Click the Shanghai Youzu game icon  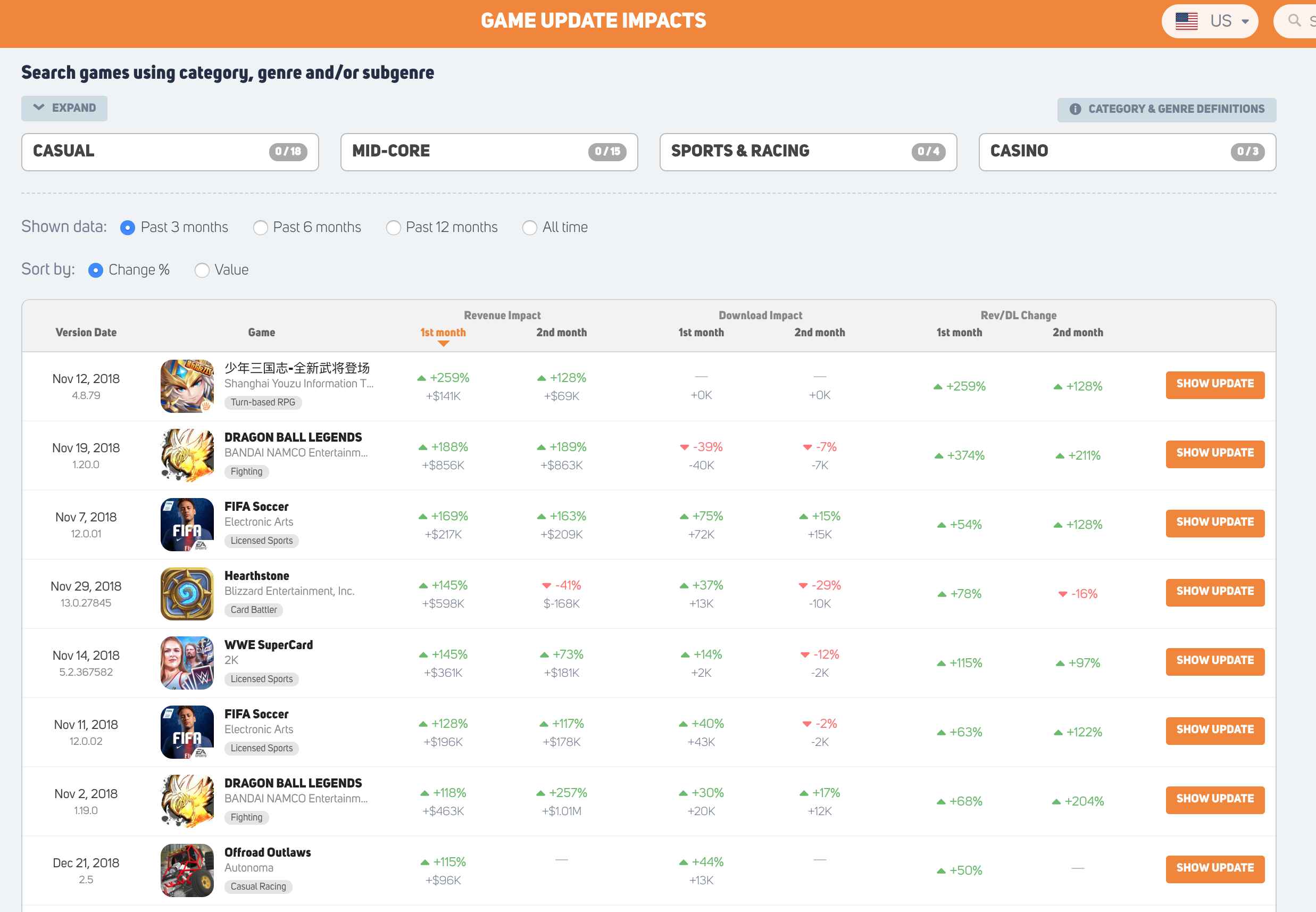coord(187,386)
